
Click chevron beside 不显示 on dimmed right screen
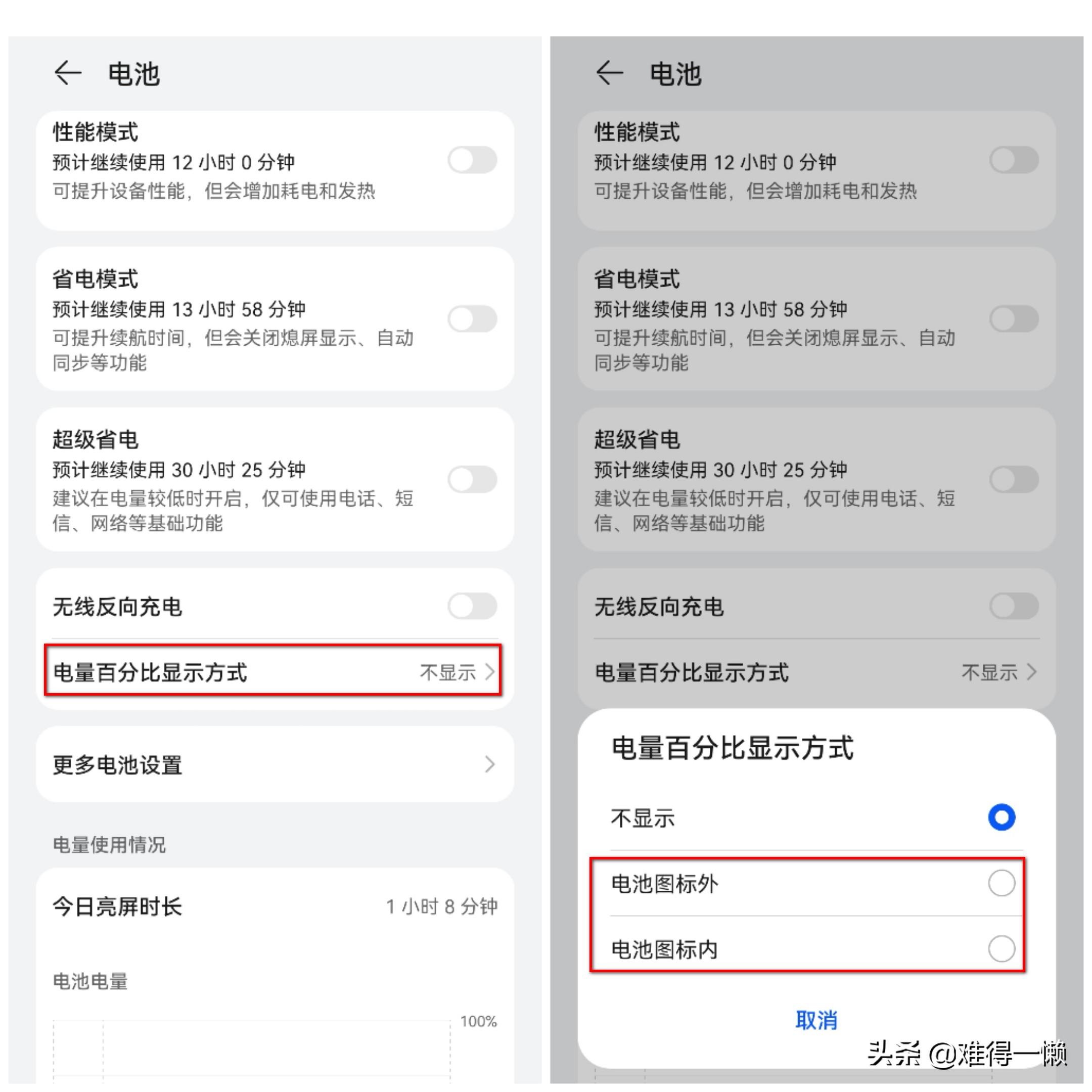point(1031,672)
